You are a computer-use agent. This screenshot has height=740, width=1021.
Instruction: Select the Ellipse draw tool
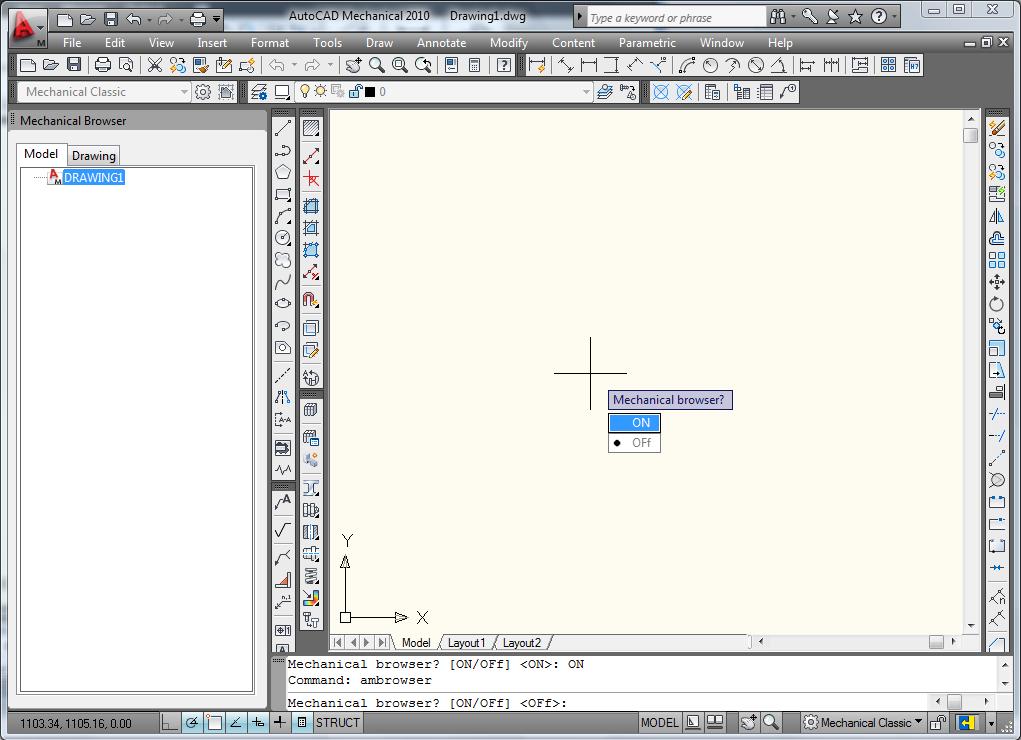coord(283,304)
